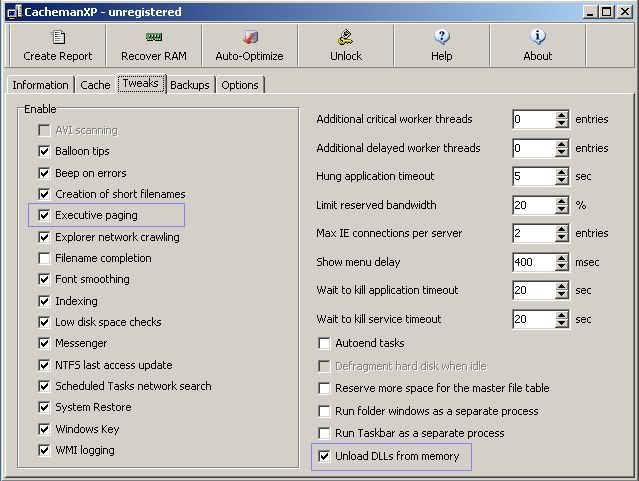
Task: Click the Unlock key icon
Action: (346, 37)
